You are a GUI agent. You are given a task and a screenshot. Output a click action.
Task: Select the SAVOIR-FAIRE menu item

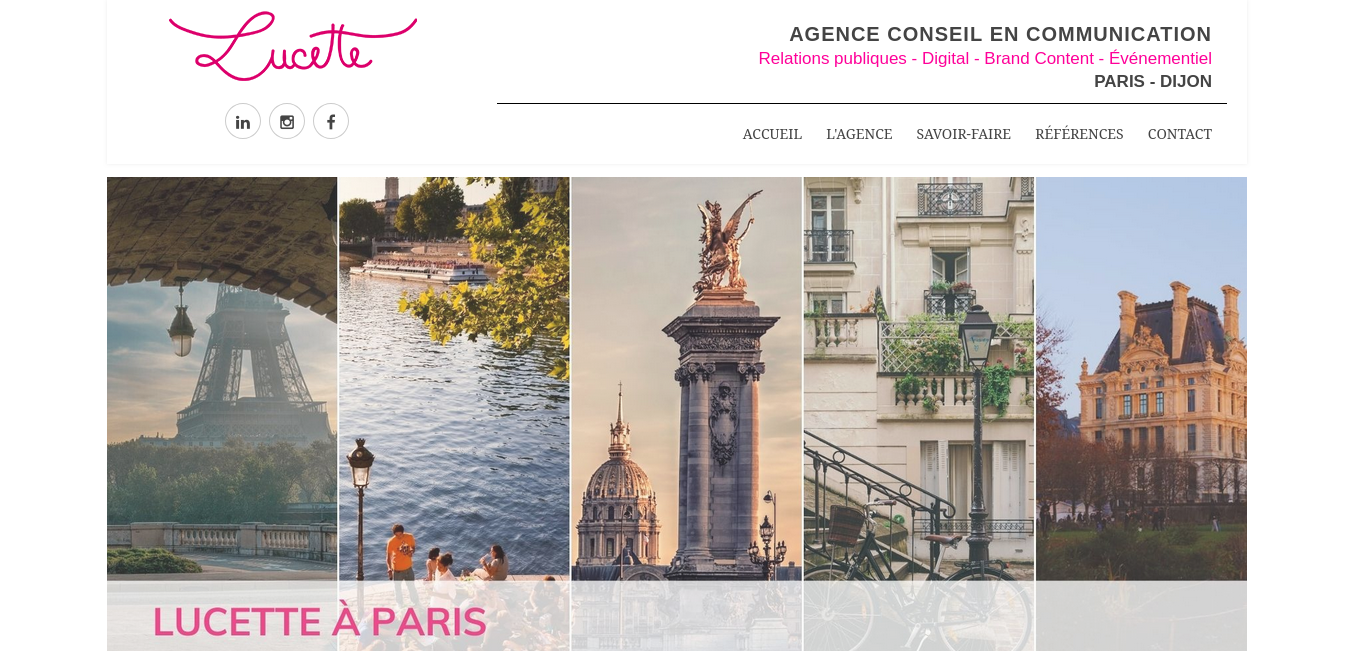click(x=963, y=134)
